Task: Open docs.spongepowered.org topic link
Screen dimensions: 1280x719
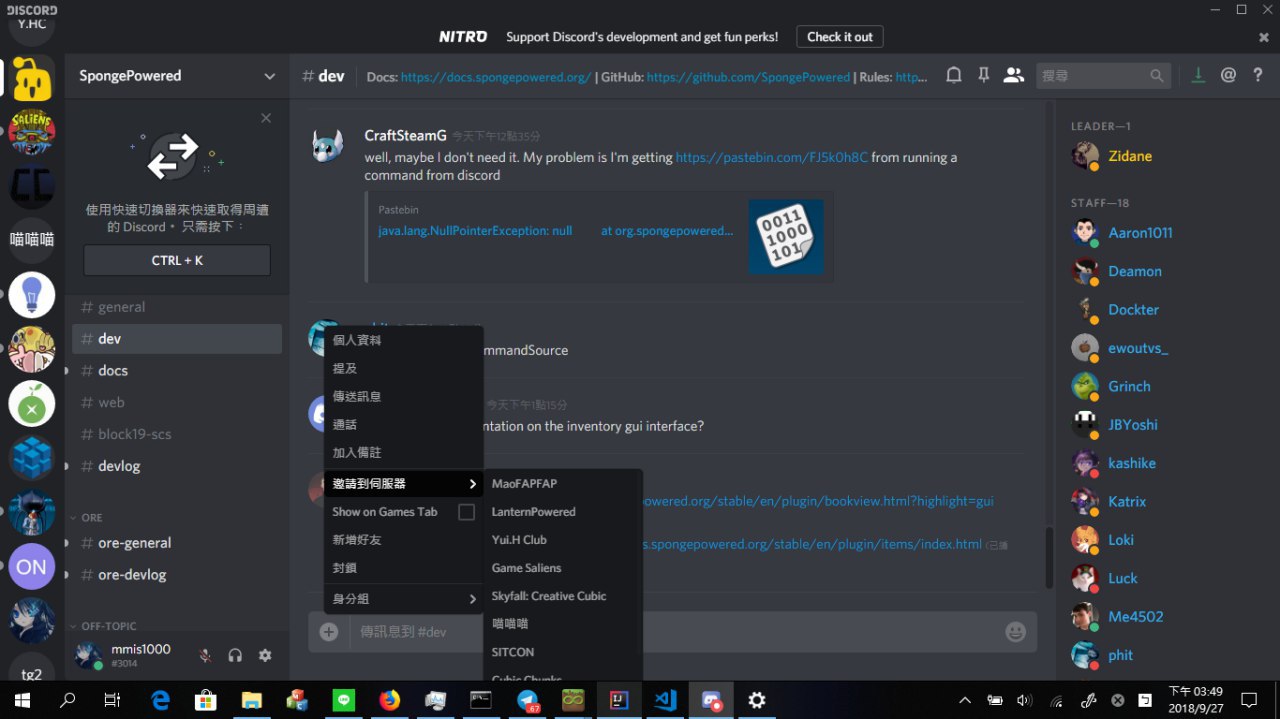Action: 496,76
